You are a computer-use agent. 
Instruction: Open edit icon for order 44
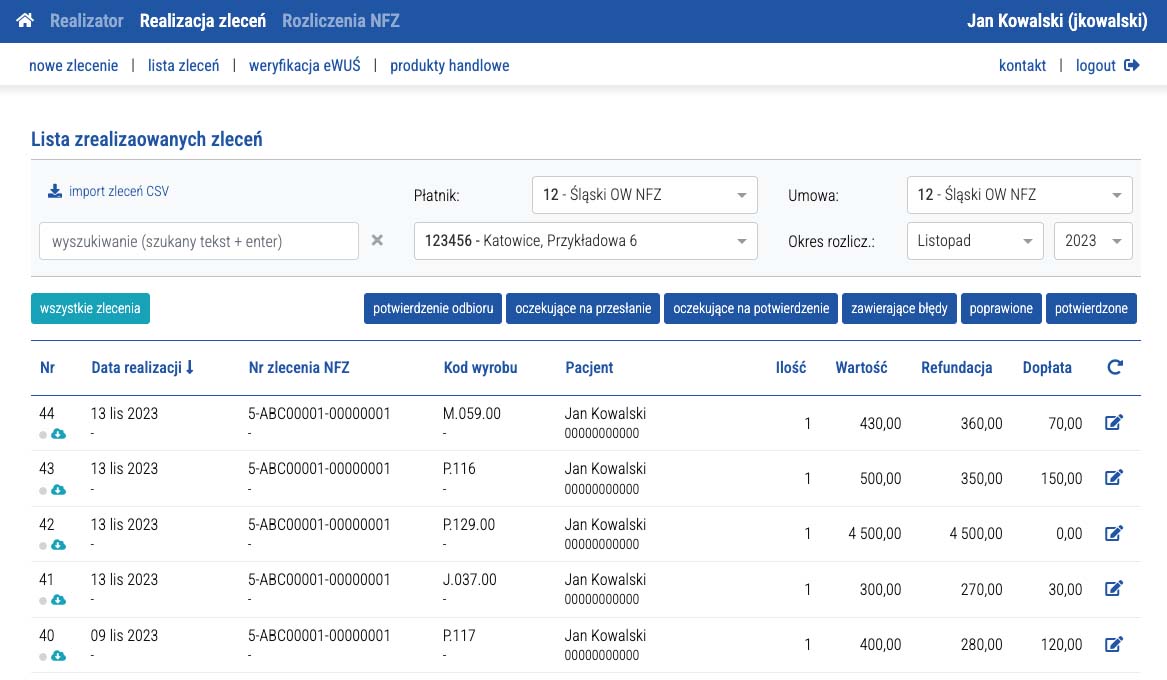pos(1114,423)
